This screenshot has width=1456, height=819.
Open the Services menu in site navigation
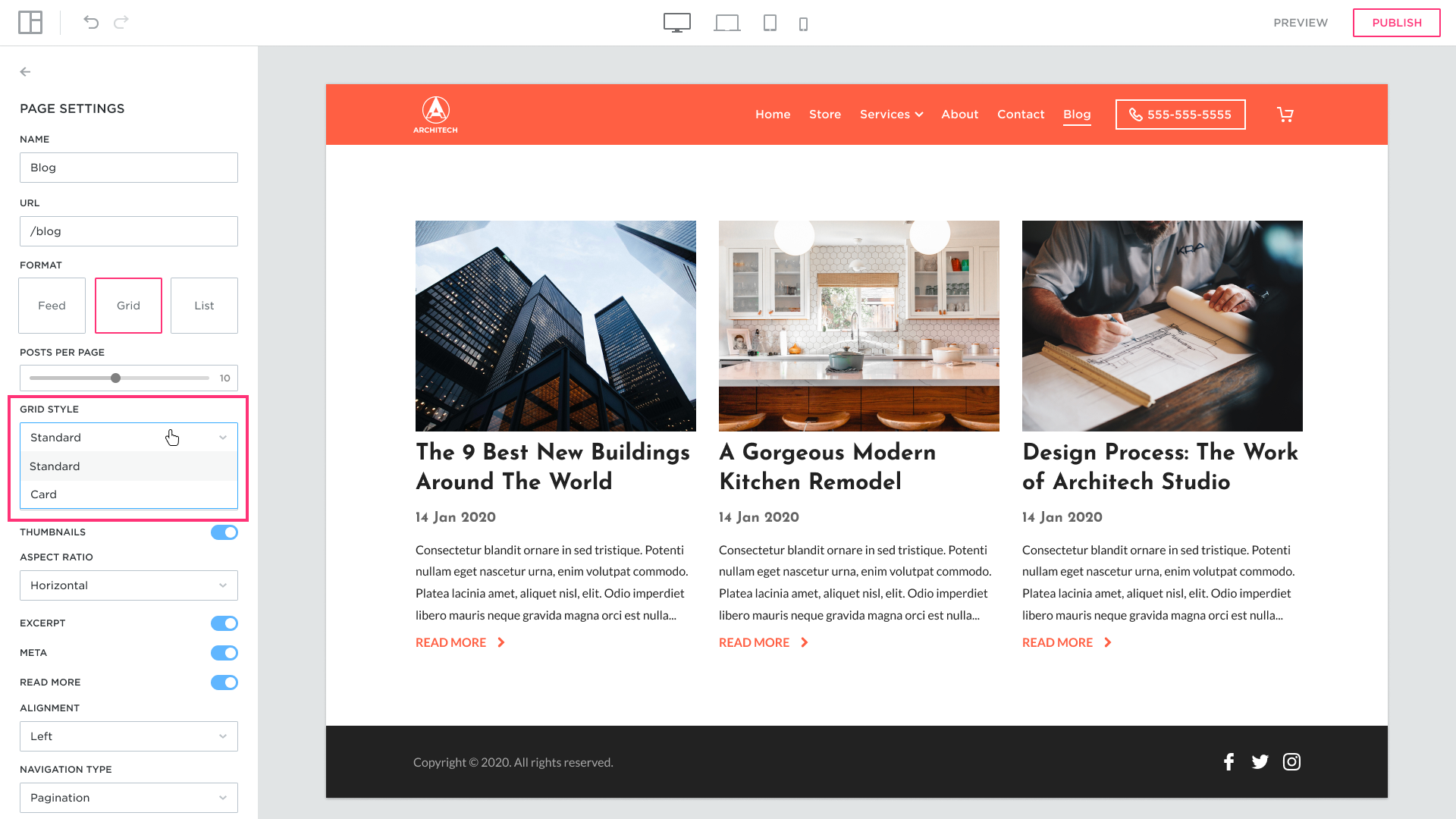coord(891,115)
